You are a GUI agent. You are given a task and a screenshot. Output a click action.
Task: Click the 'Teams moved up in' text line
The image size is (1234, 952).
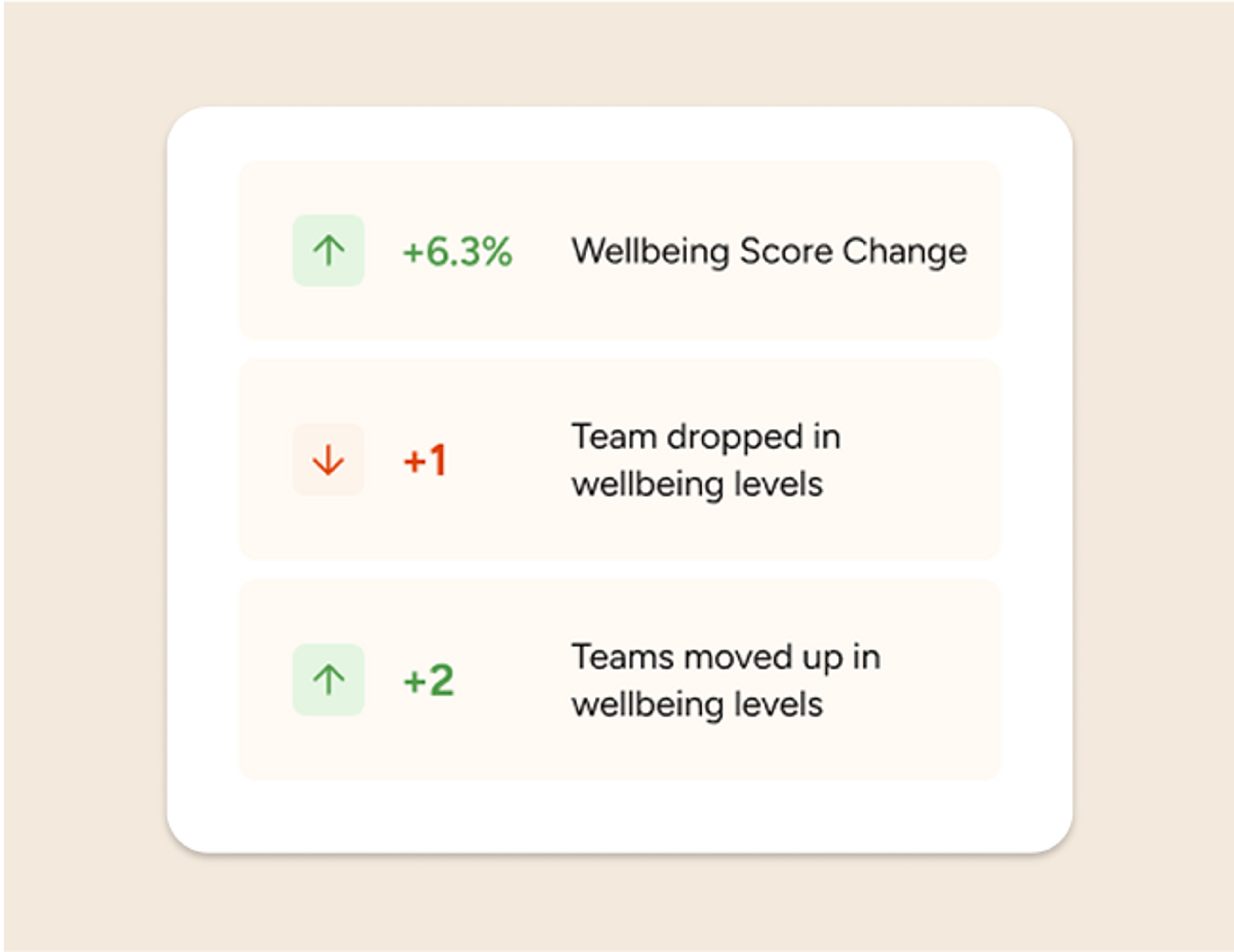726,657
